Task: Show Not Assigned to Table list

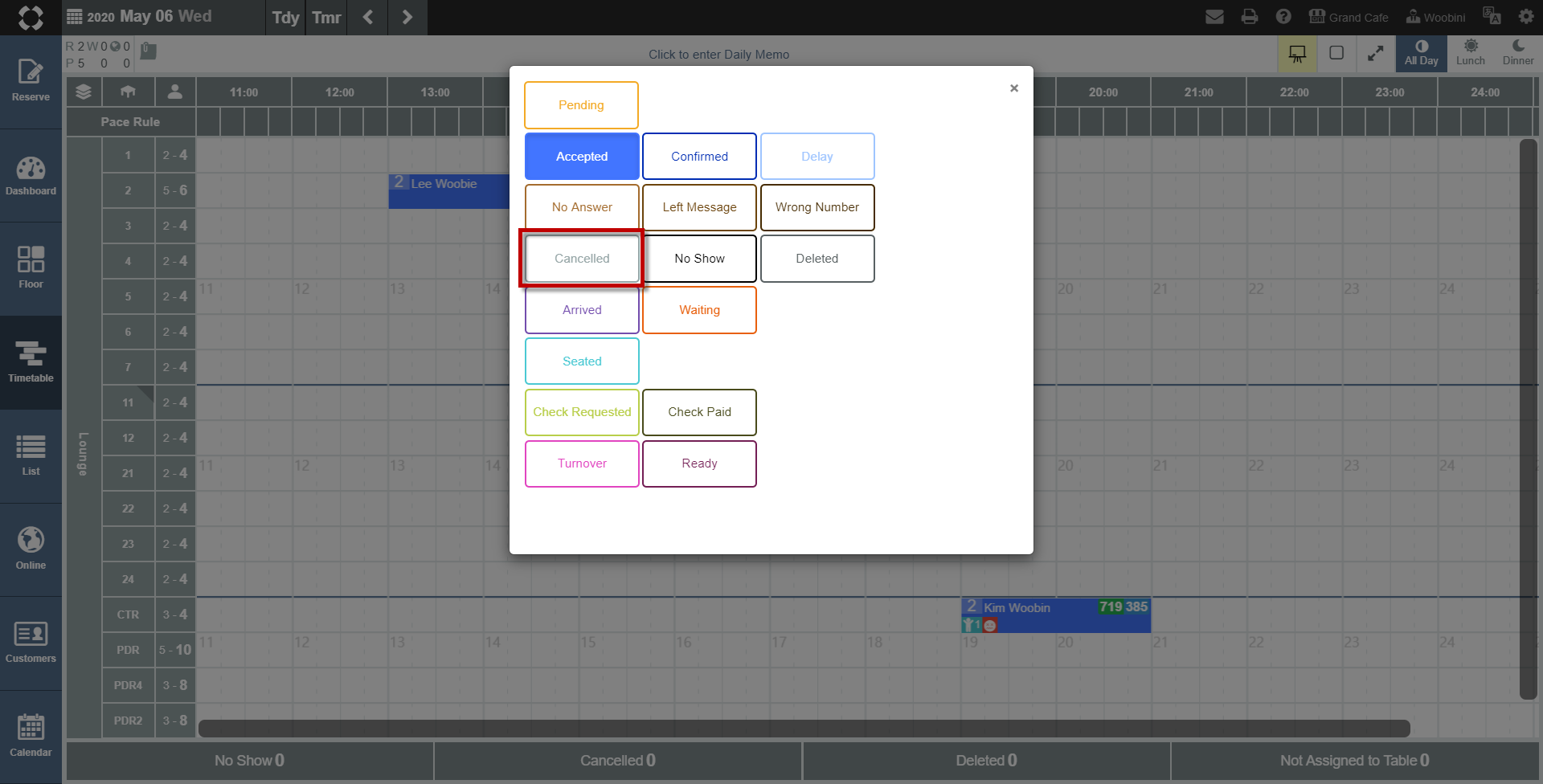Action: pos(1355,761)
